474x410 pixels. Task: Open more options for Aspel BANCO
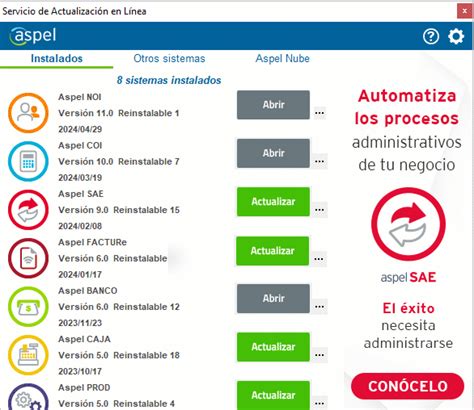click(320, 307)
